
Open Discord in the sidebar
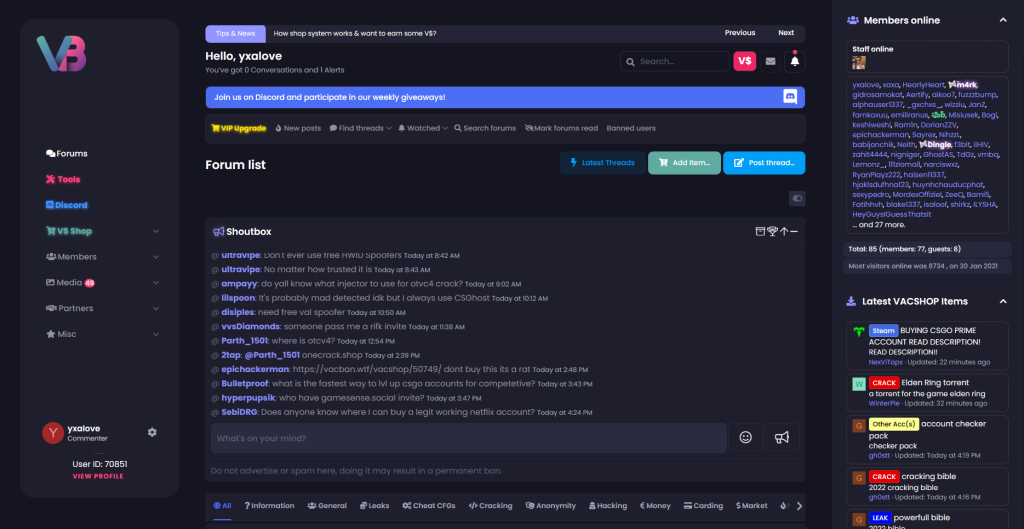pos(66,205)
